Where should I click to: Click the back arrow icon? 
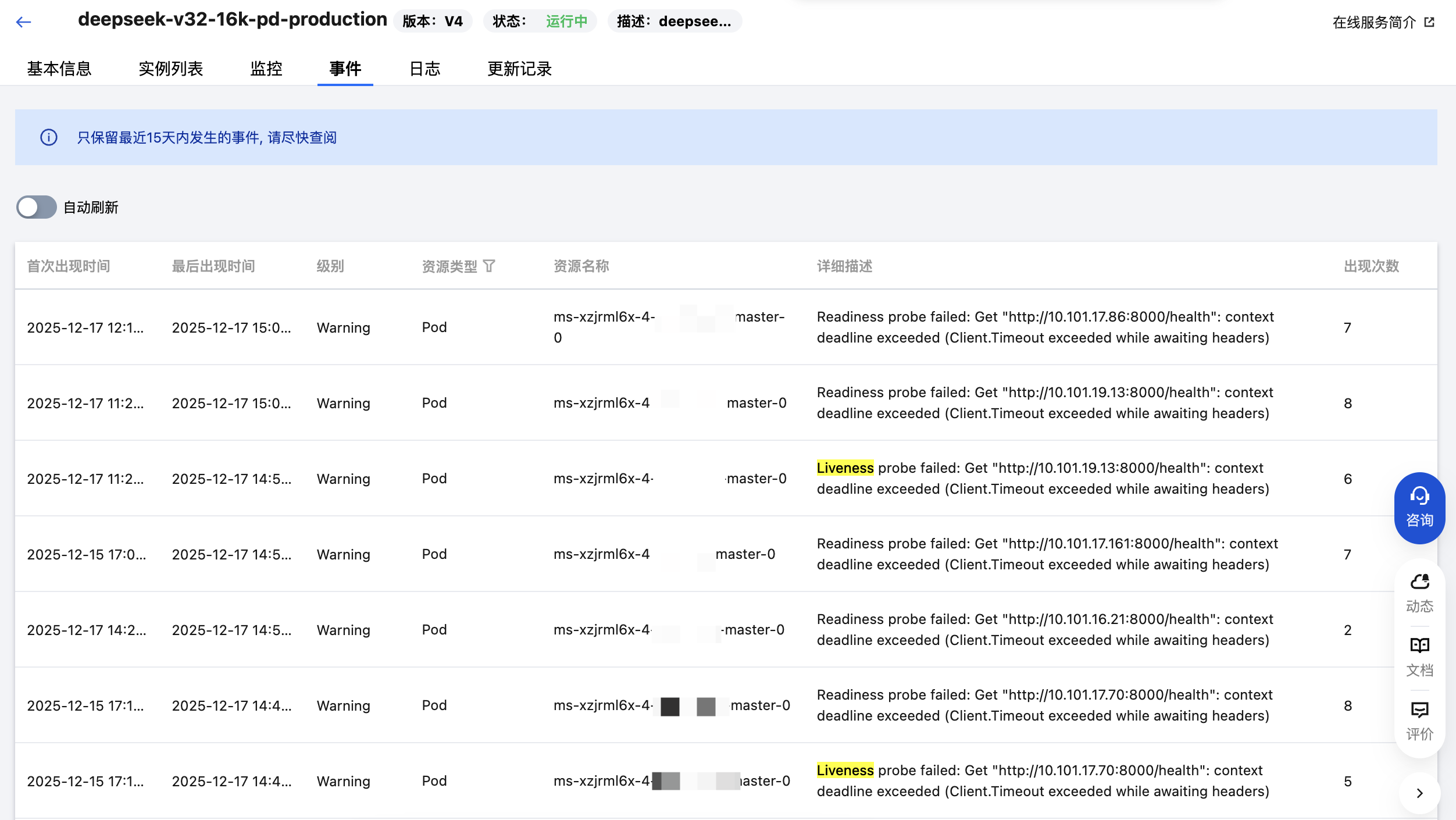[23, 22]
